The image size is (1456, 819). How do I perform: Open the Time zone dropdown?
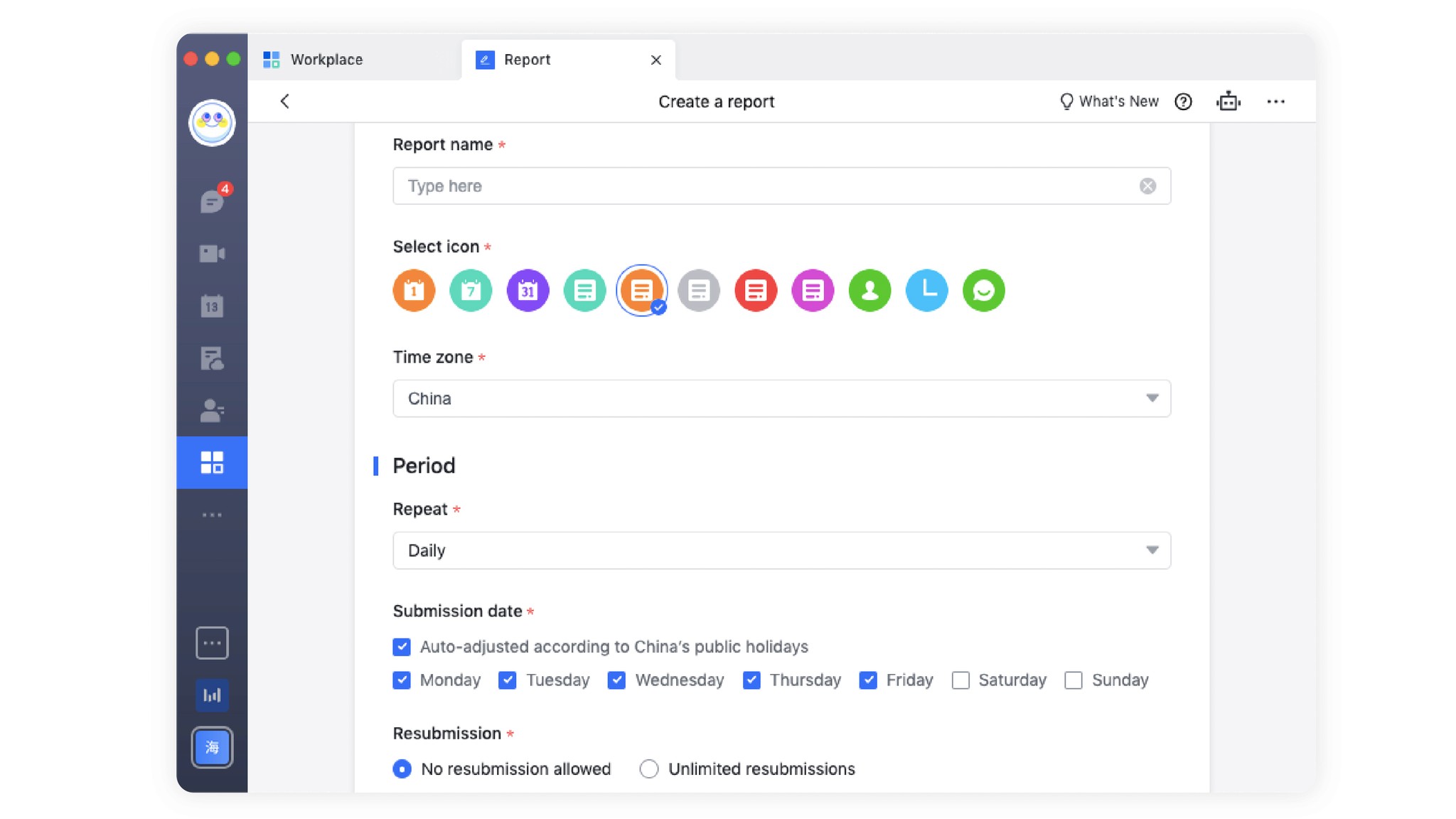click(x=1152, y=398)
